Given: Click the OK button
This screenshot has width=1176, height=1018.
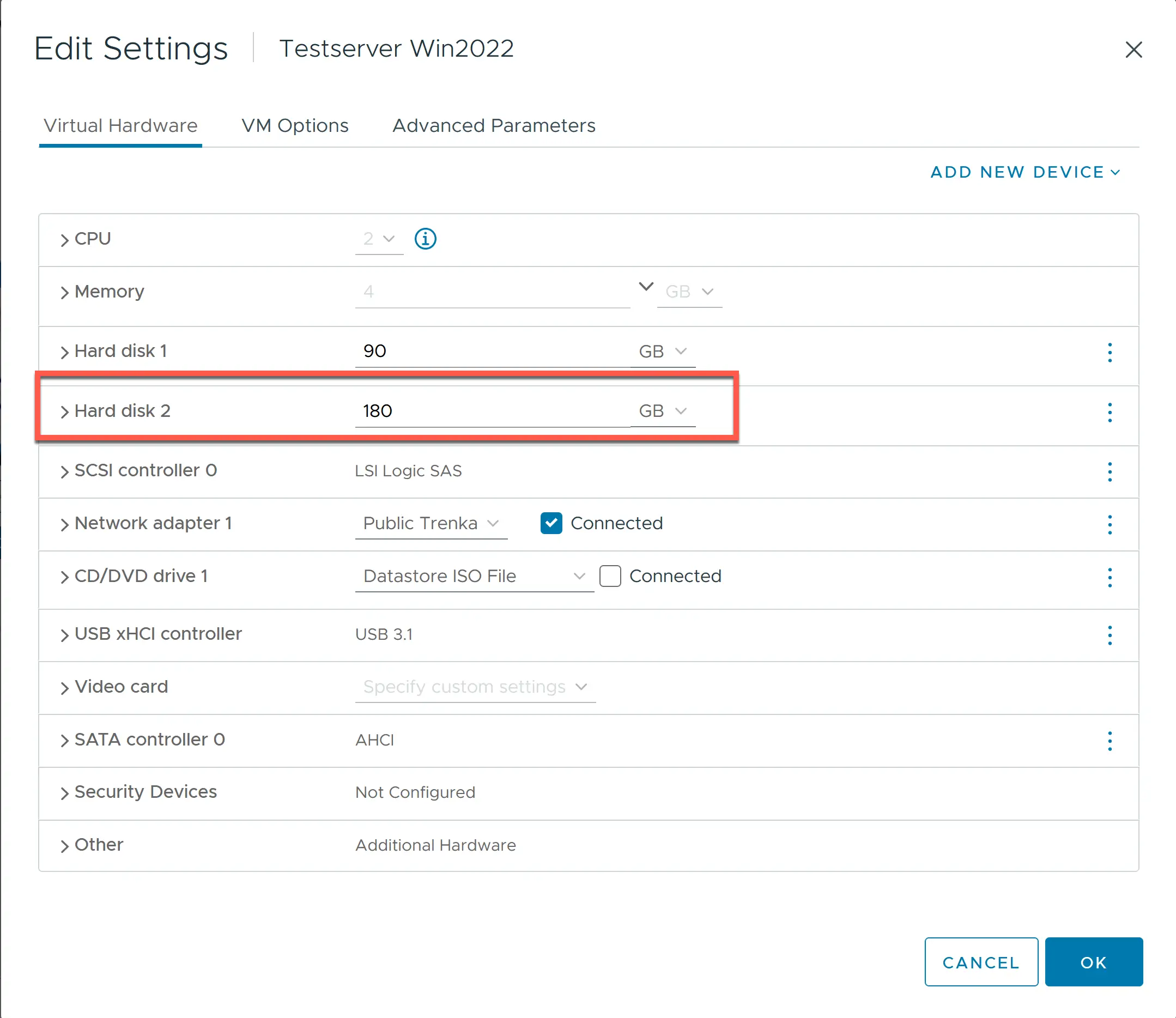Looking at the screenshot, I should [1093, 962].
